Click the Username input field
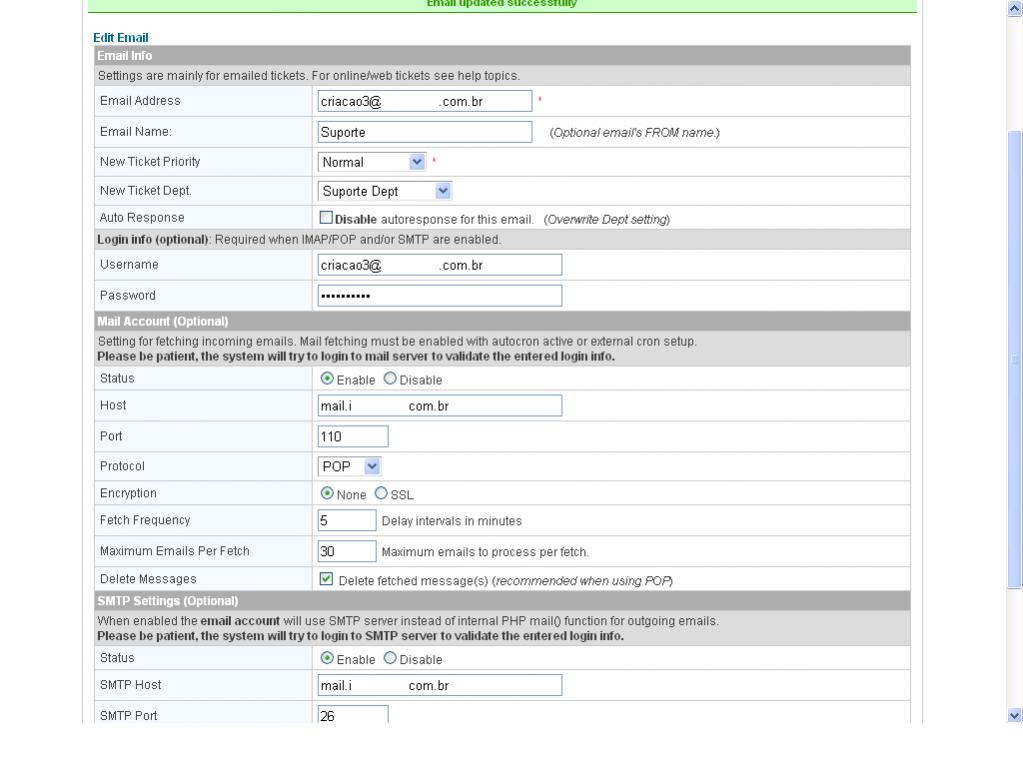1023x767 pixels. point(440,265)
